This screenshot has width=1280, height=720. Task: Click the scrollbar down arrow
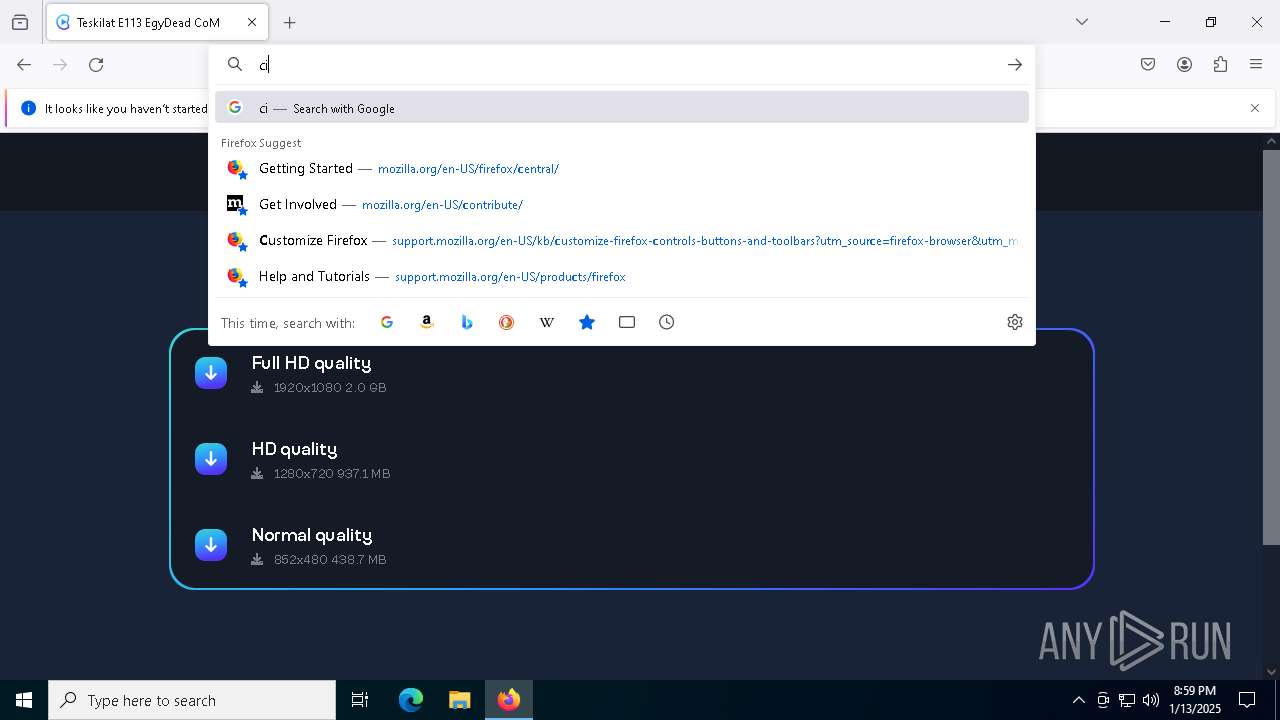(x=1271, y=671)
